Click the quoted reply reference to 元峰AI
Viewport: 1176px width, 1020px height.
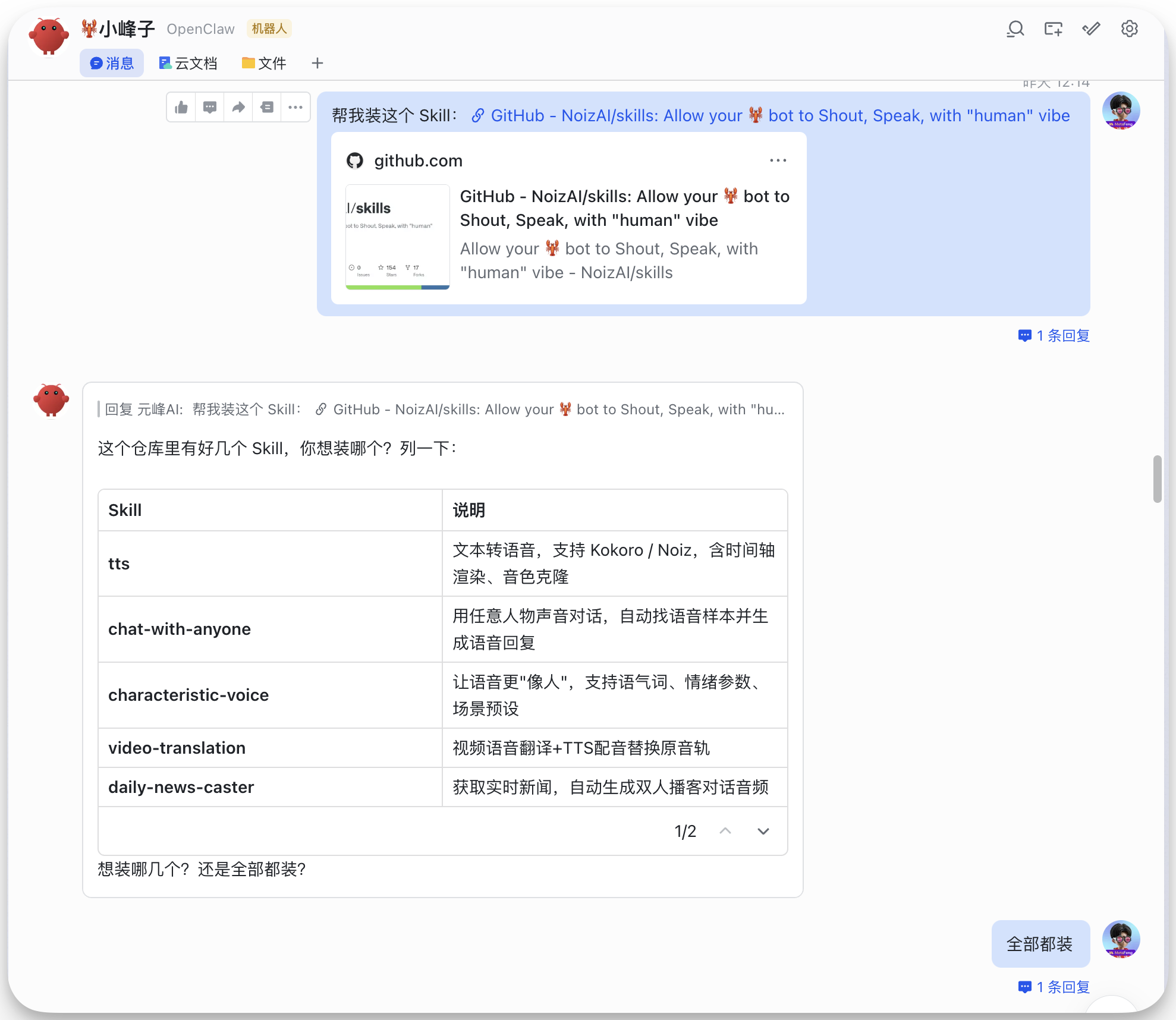tap(442, 410)
